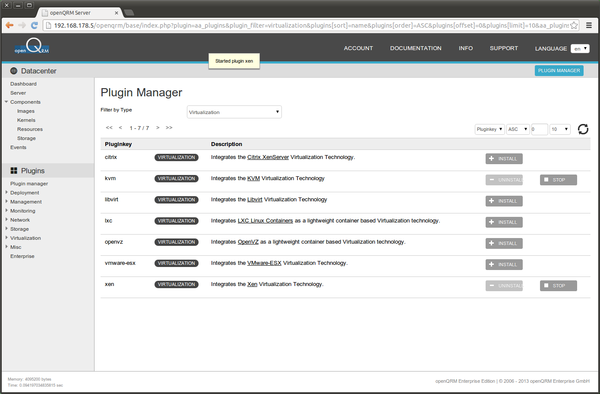Open the Filter by Type dropdown
The image size is (600, 394).
pos(234,112)
